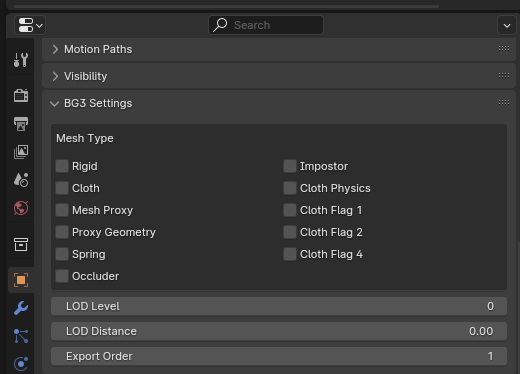This screenshot has height=374, width=520.
Task: Enable the Spring checkbox
Action: (x=62, y=254)
